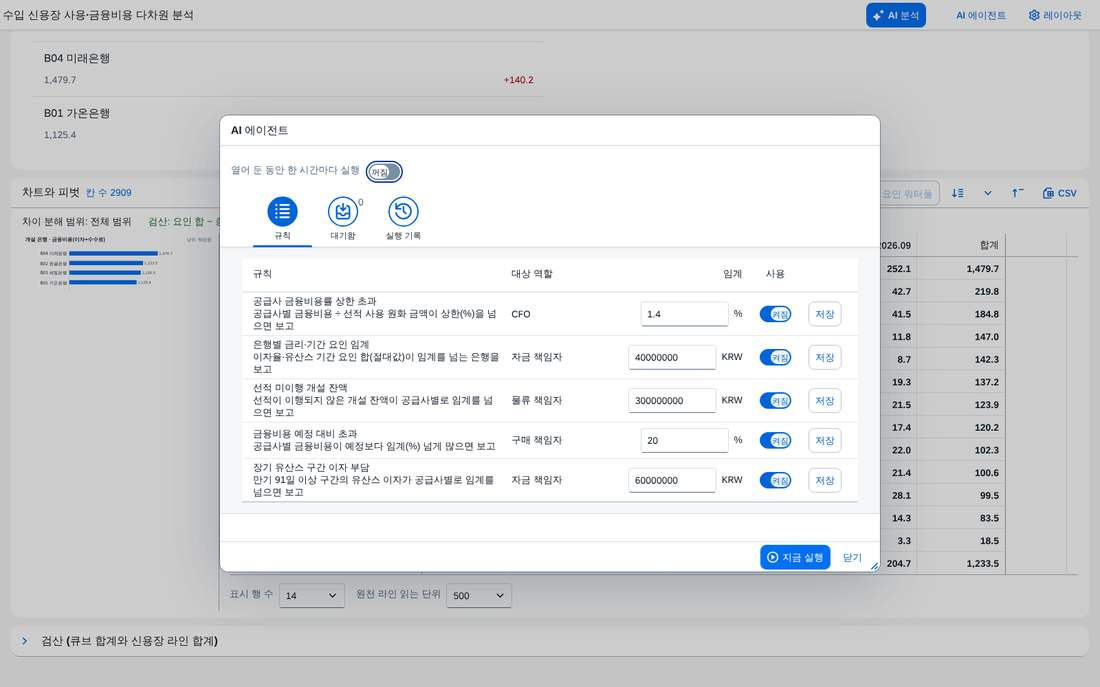Click the AI 분석 sparkle button
Viewport: 1100px width, 687px height.
(896, 15)
